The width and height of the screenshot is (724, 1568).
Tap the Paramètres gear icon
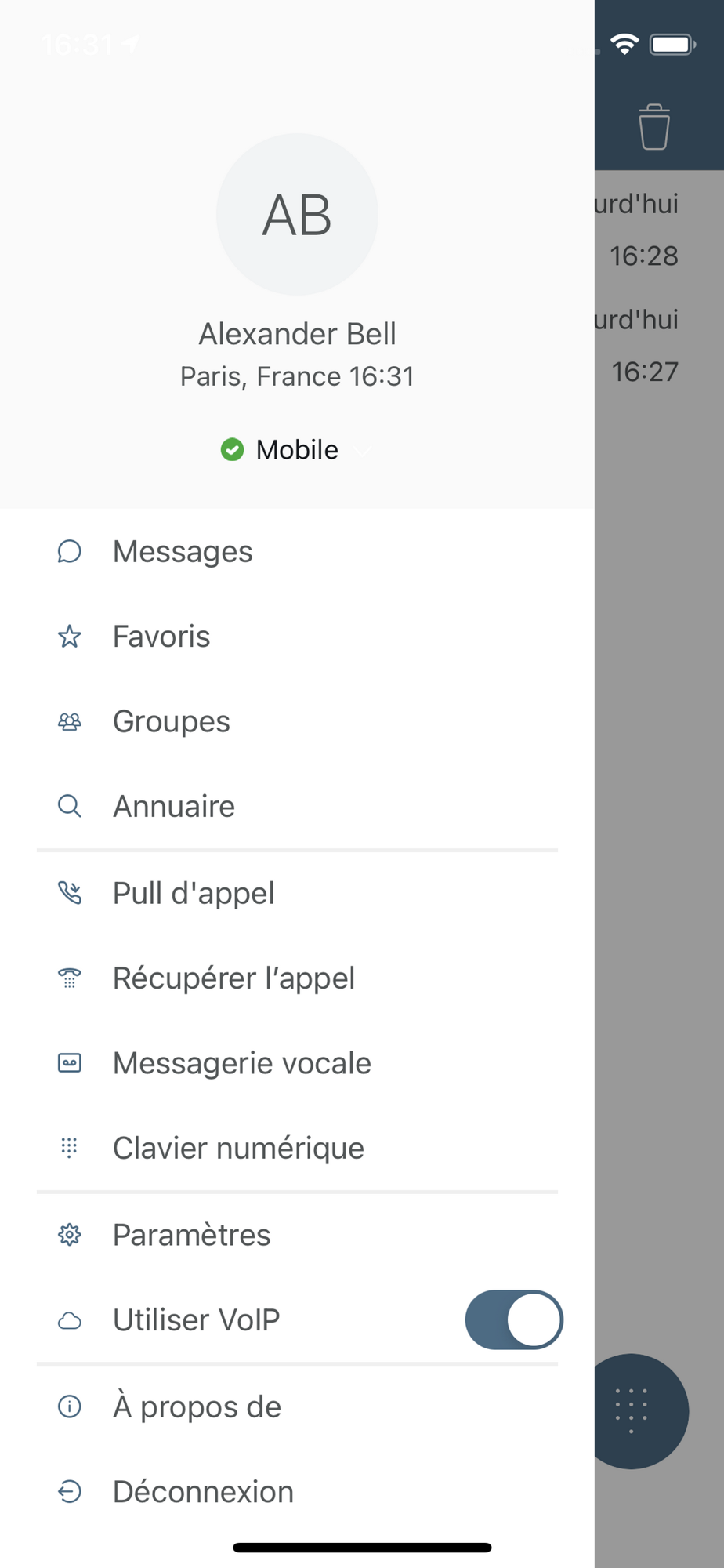(70, 1235)
